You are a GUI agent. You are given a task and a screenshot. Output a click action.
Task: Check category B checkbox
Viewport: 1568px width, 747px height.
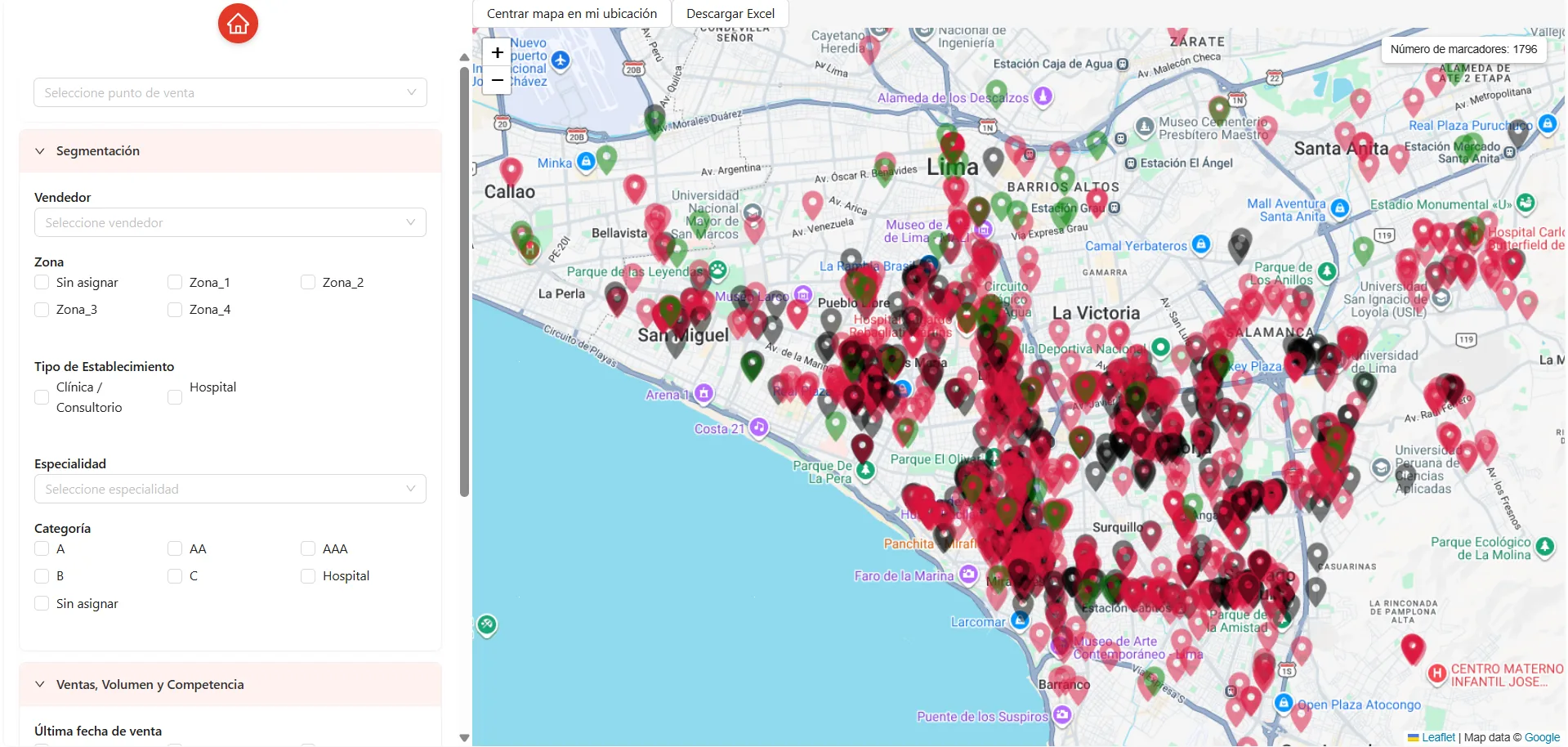(42, 575)
